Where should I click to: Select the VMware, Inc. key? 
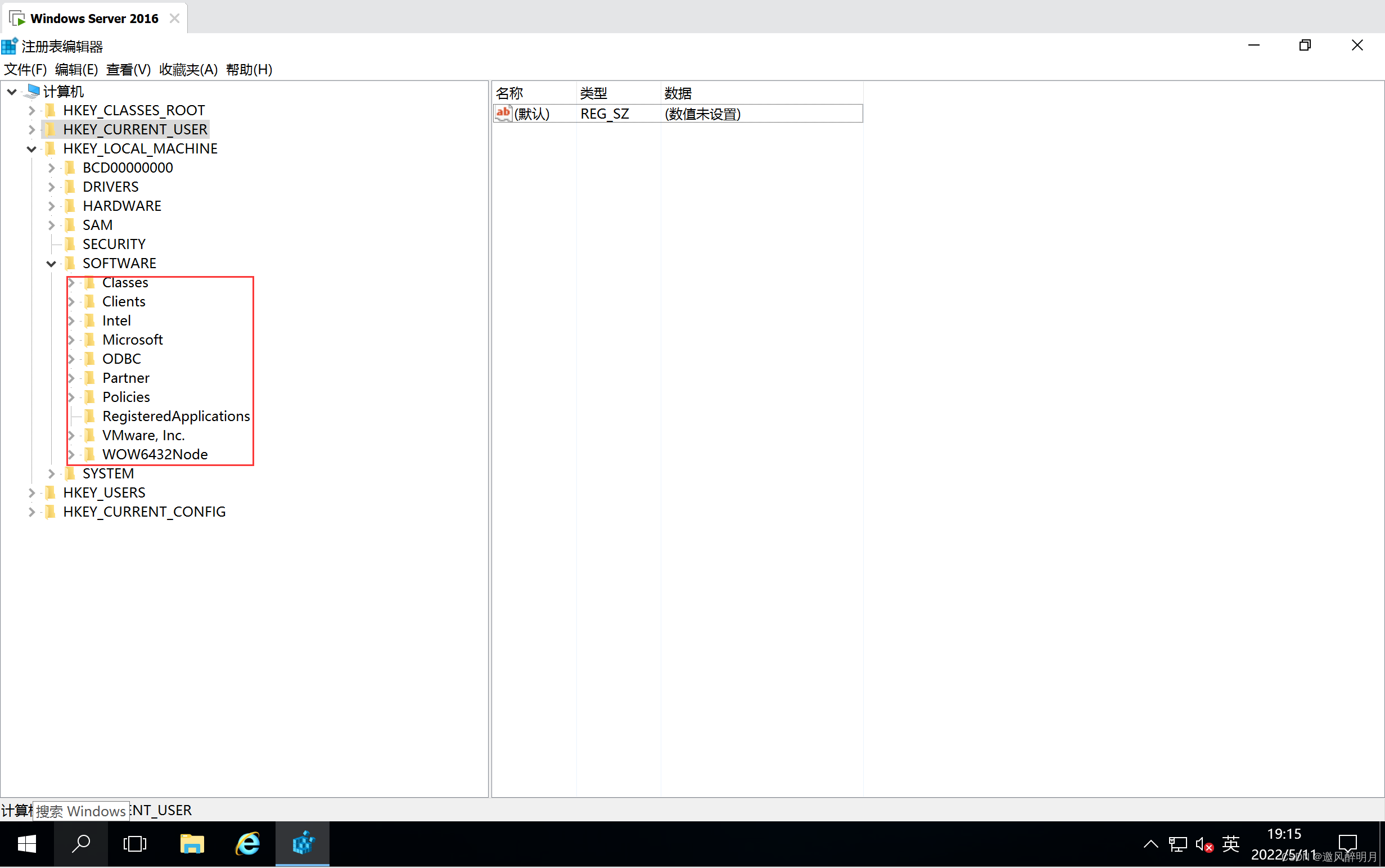[x=143, y=435]
